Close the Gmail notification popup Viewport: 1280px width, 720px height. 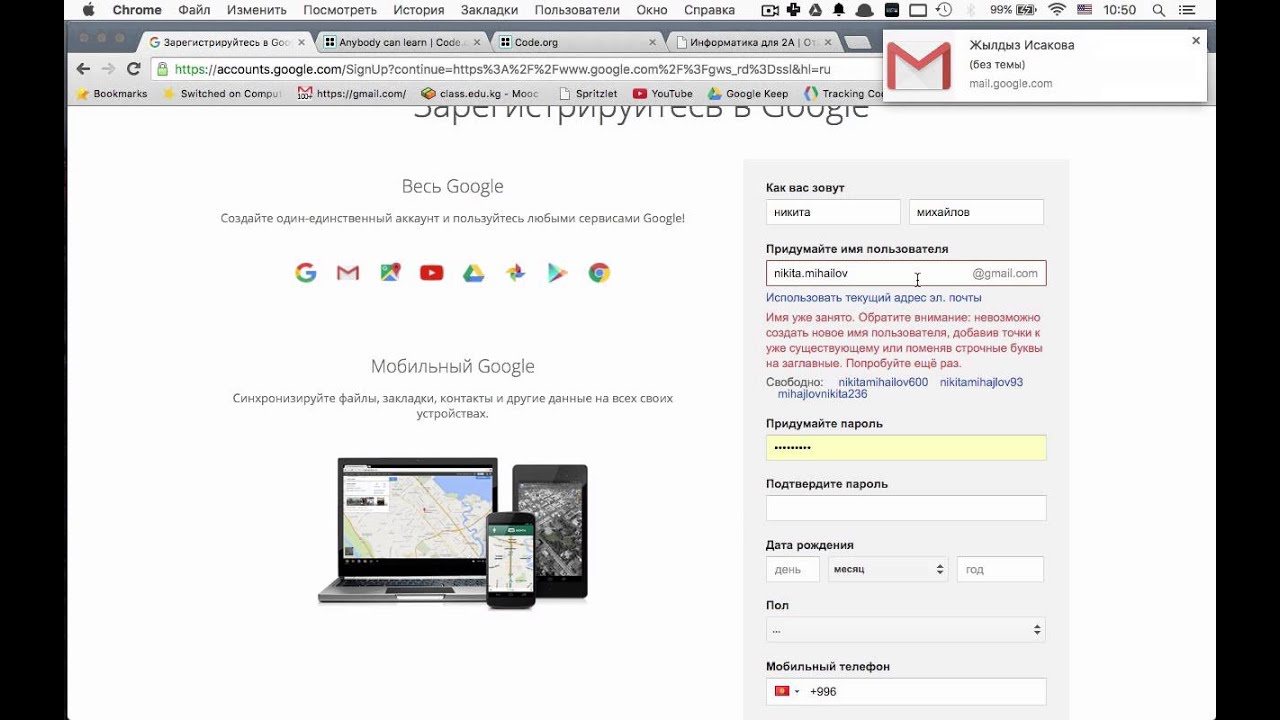click(x=1196, y=41)
